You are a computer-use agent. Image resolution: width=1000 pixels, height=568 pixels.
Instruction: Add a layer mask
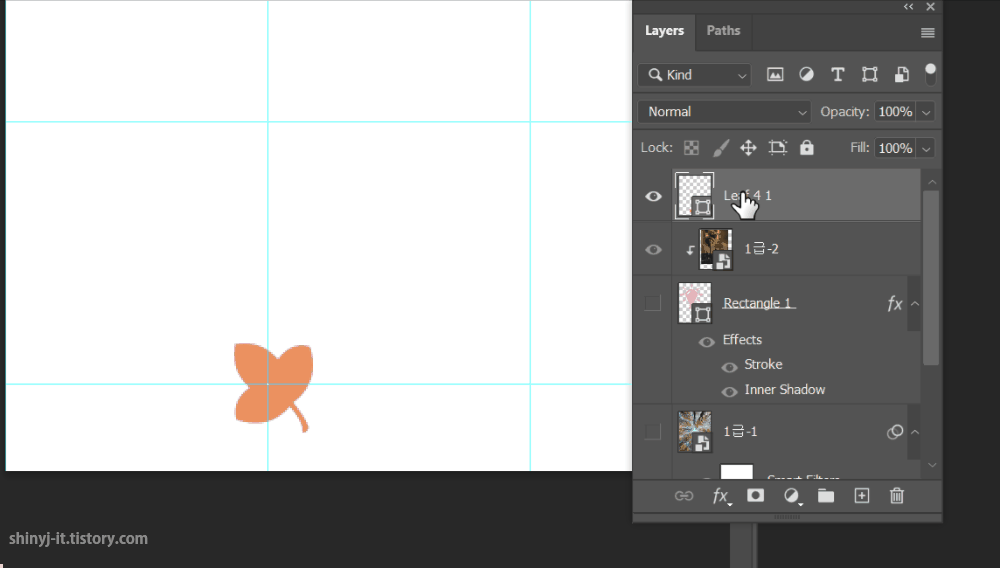(x=755, y=495)
